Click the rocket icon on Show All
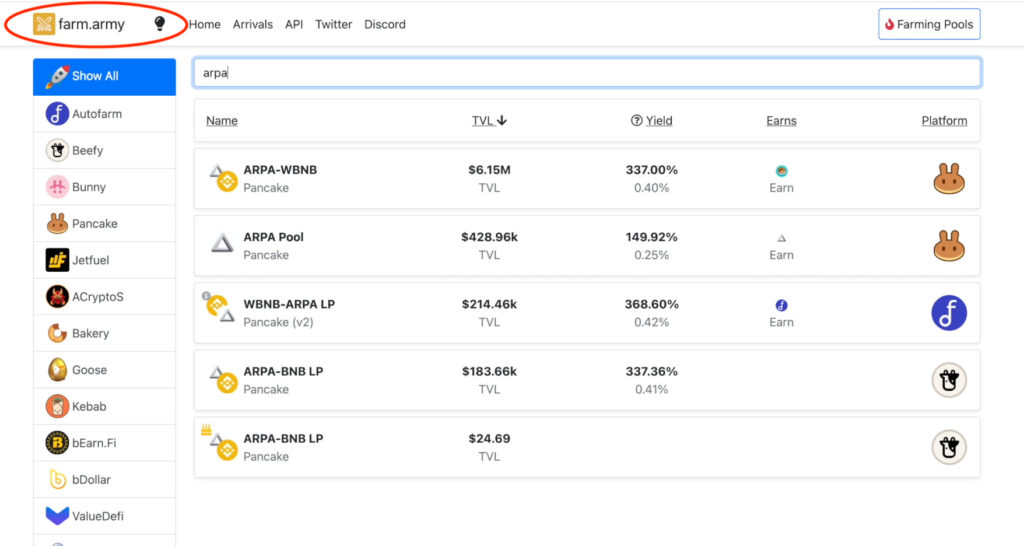This screenshot has height=546, width=1024. pyautogui.click(x=57, y=76)
